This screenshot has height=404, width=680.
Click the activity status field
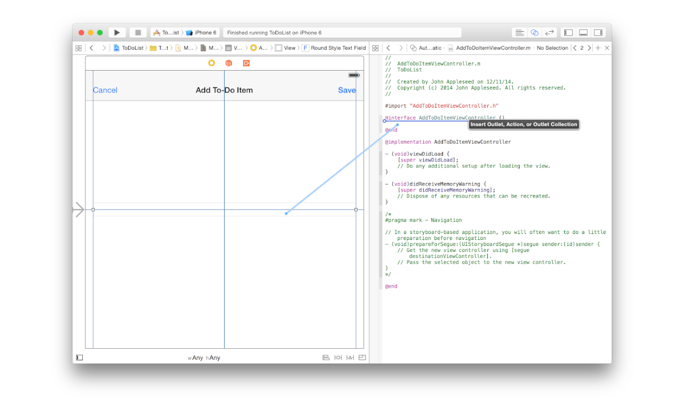click(342, 33)
